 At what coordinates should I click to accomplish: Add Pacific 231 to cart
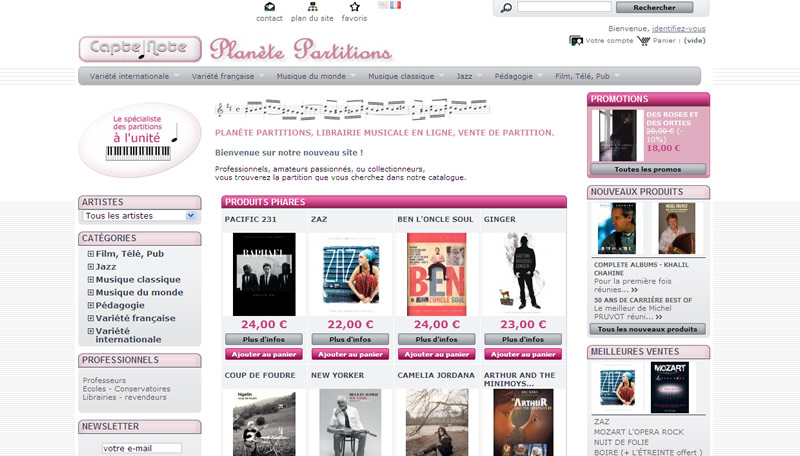(x=264, y=354)
